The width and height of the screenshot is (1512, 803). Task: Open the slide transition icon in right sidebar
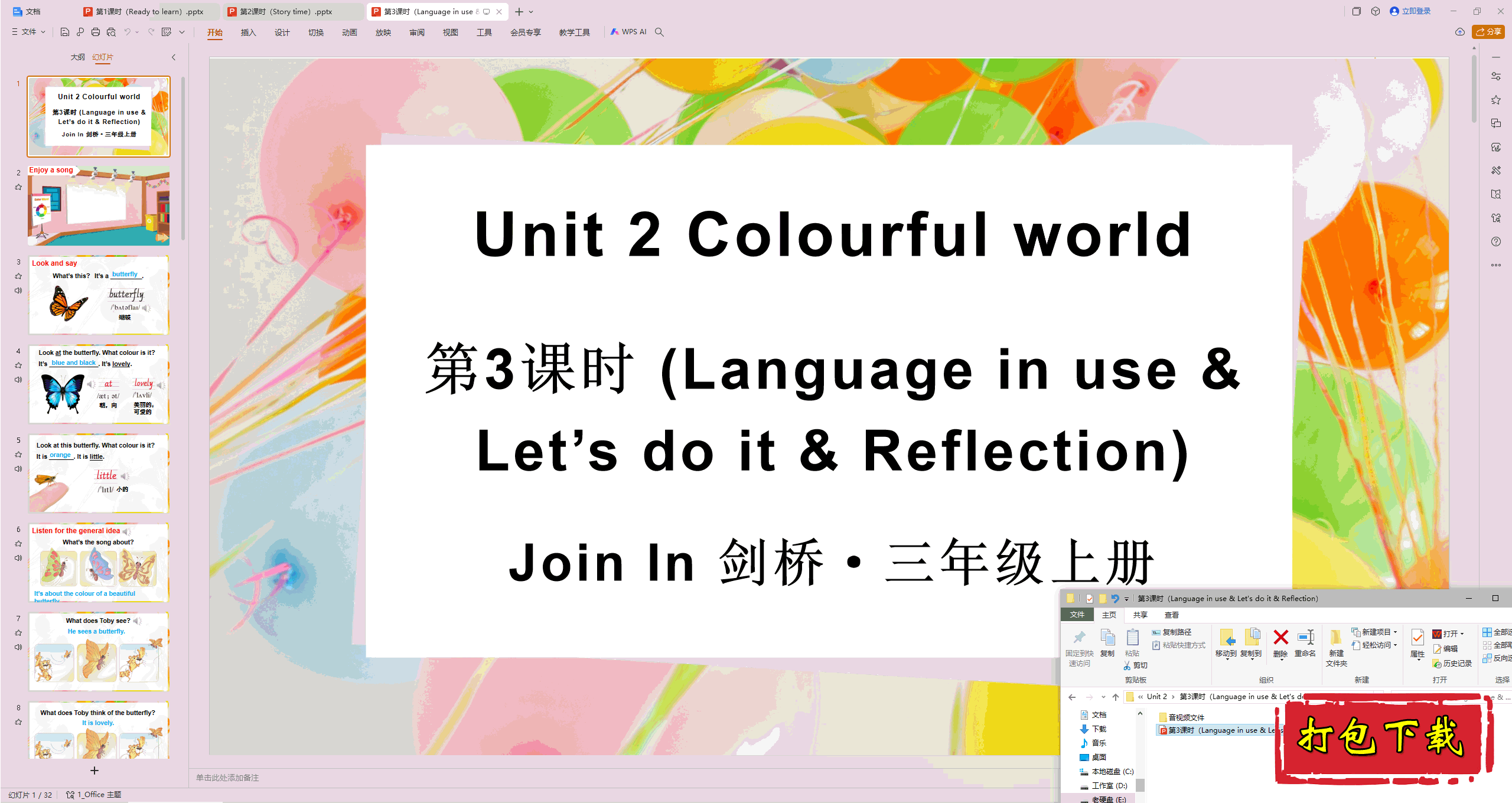[x=1496, y=123]
